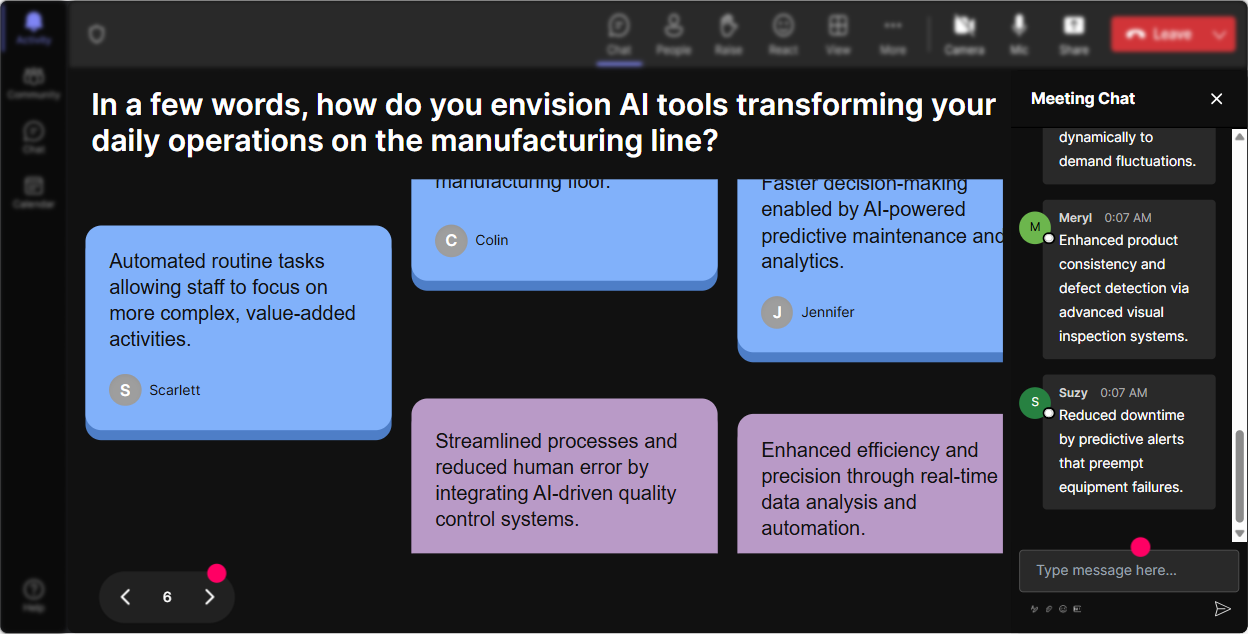Click the name Jennifer on the card

point(828,312)
